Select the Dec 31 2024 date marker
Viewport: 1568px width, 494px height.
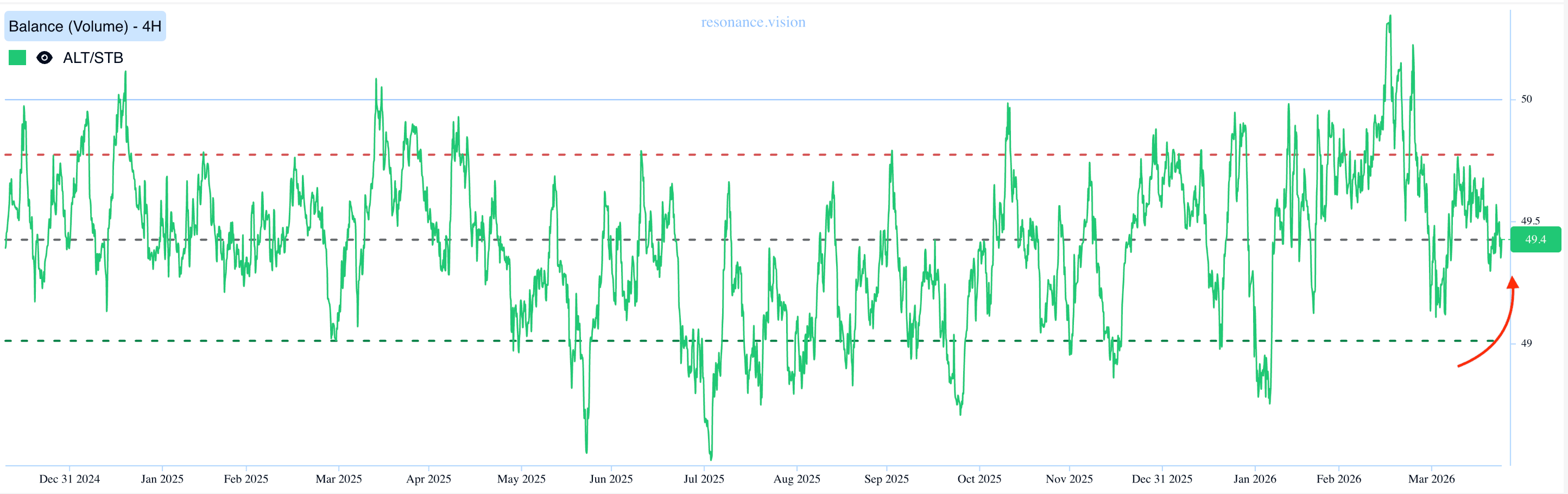(69, 479)
